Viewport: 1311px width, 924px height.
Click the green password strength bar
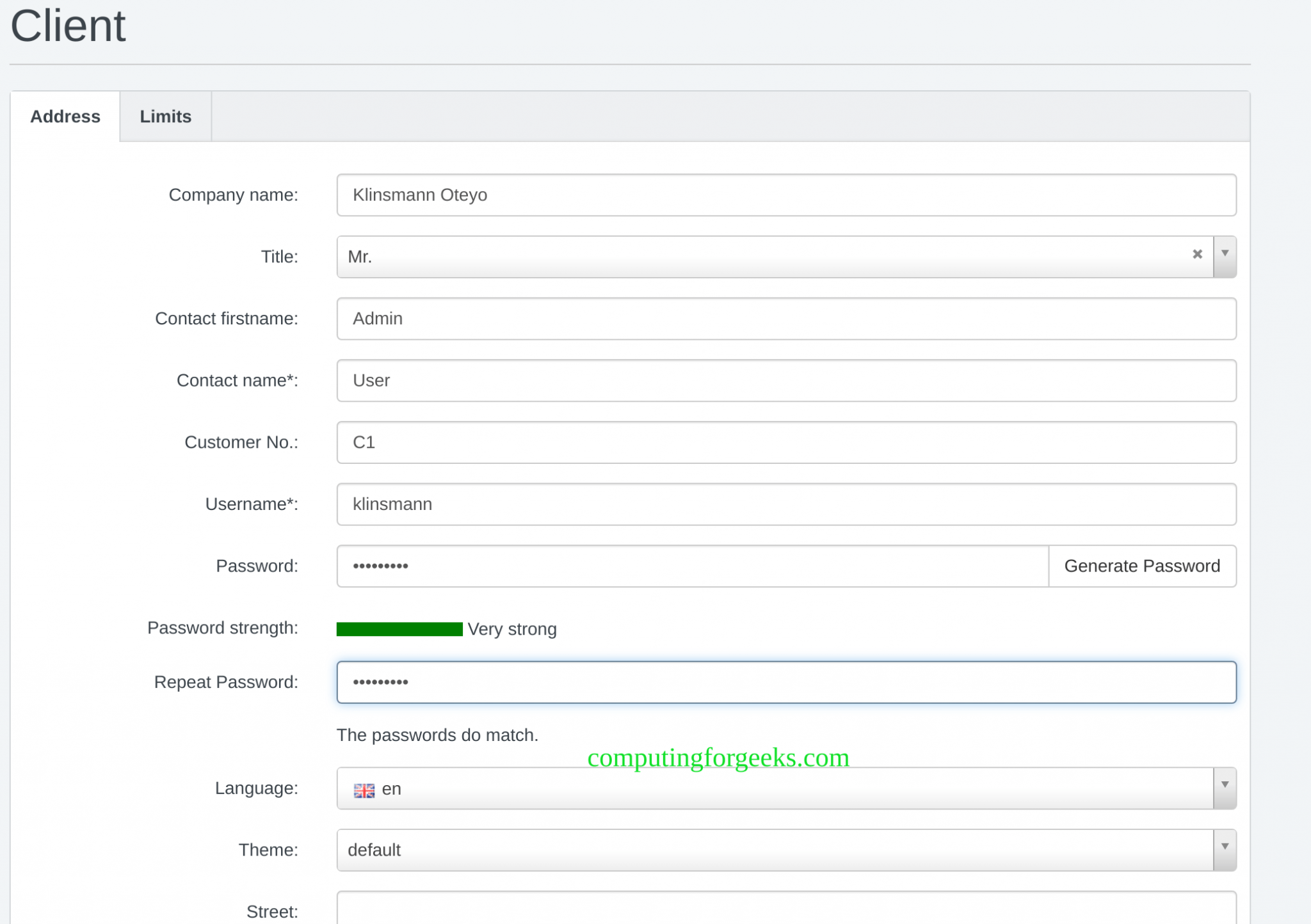398,629
